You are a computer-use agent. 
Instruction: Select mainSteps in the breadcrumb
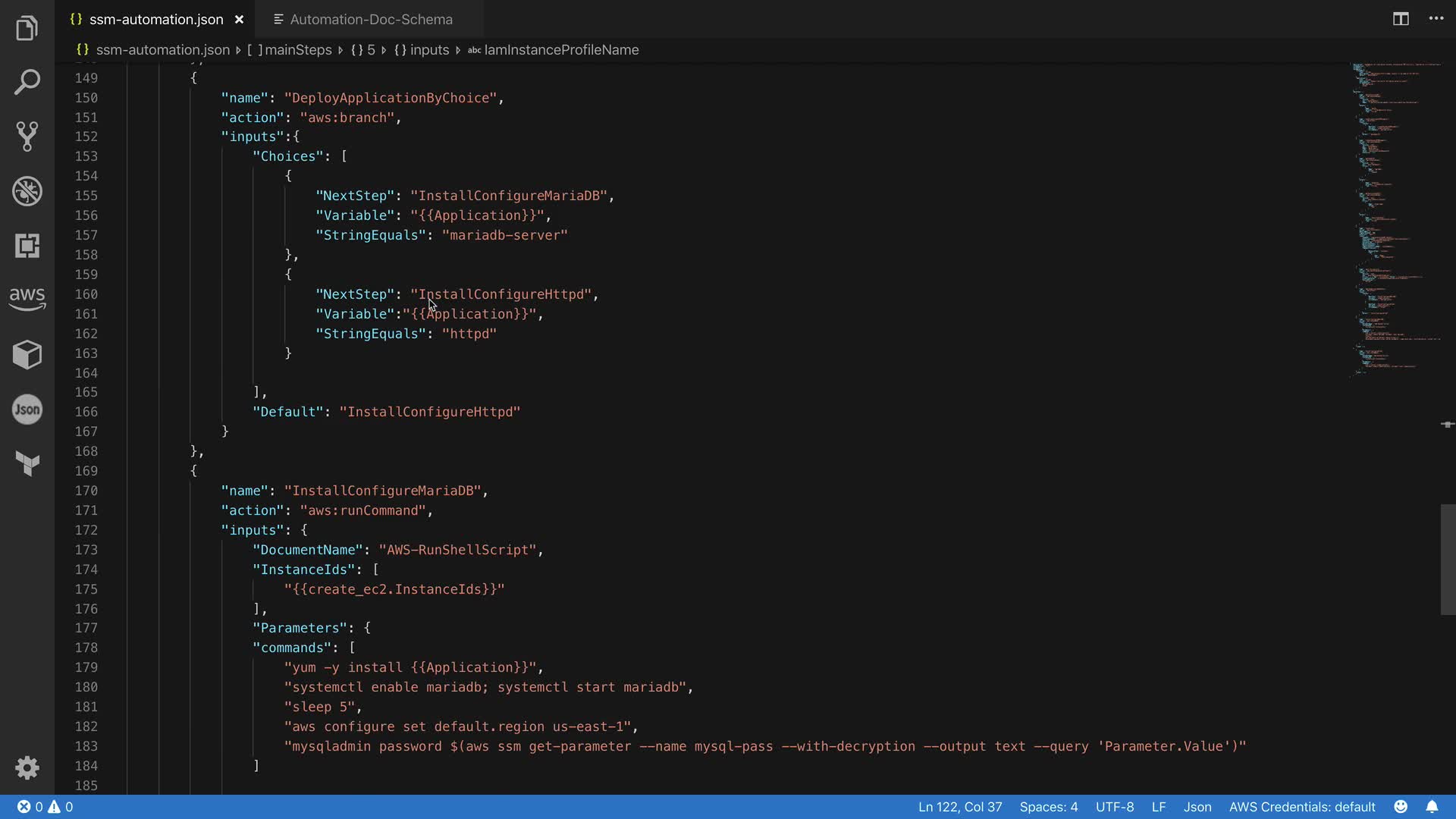click(298, 50)
